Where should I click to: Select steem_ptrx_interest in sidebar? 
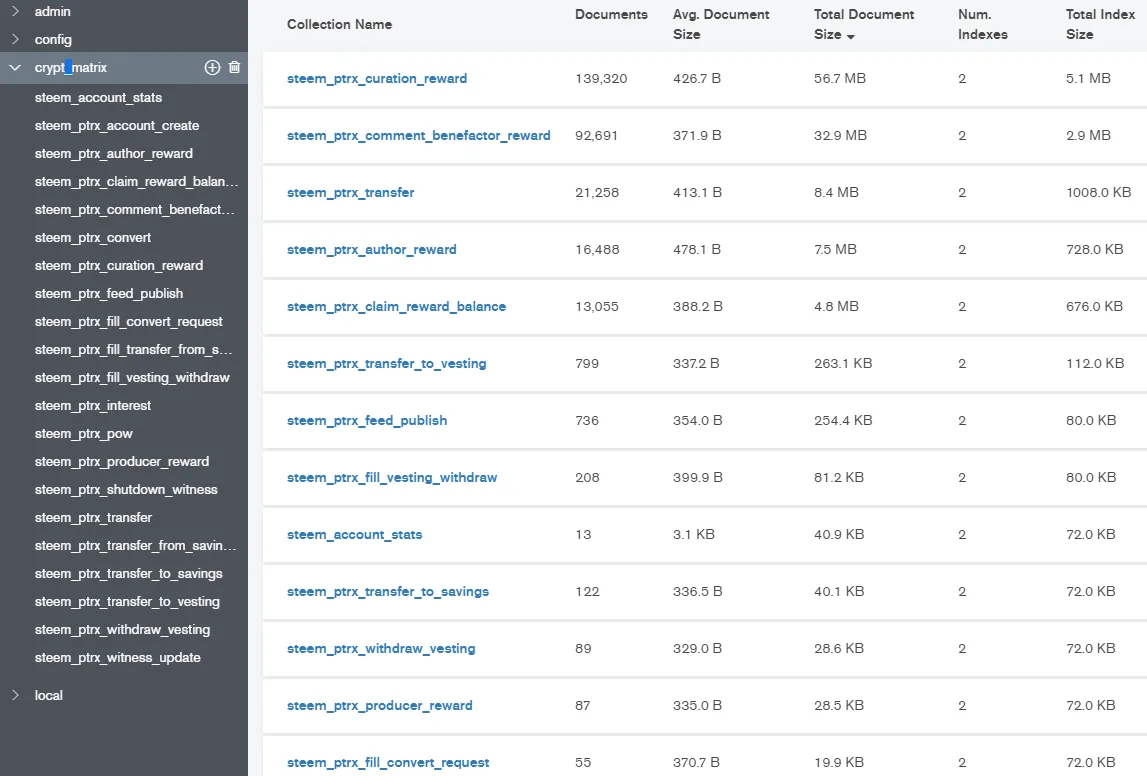[93, 406]
